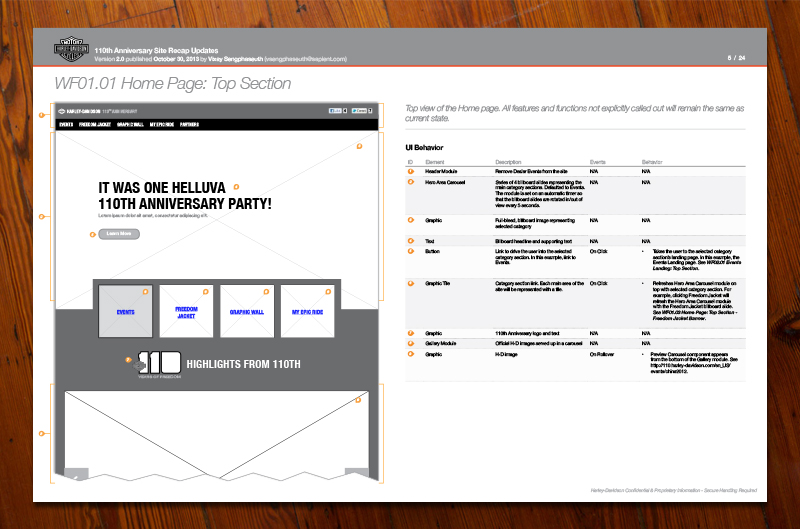Click the ID marker for Button row
Image resolution: width=800 pixels, height=529 pixels.
tap(411, 251)
